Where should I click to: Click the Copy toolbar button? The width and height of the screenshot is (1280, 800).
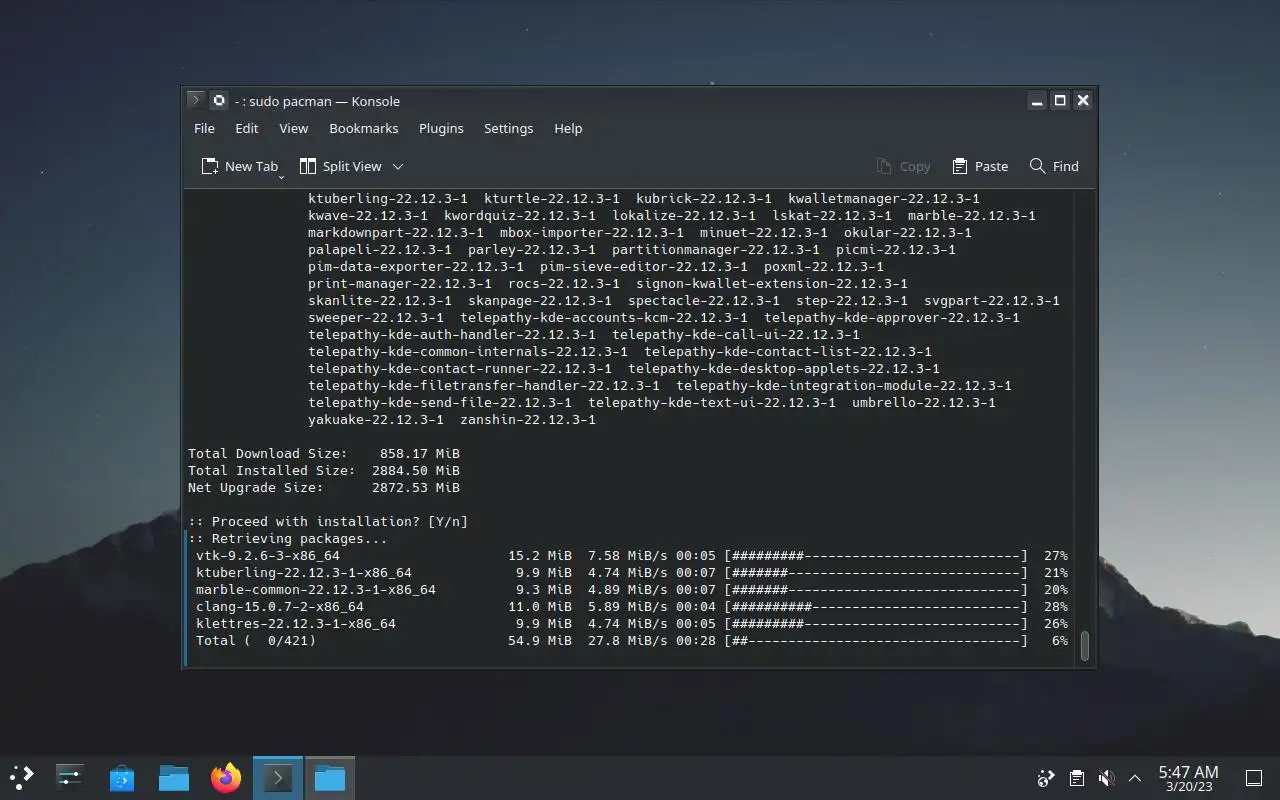[x=903, y=166]
